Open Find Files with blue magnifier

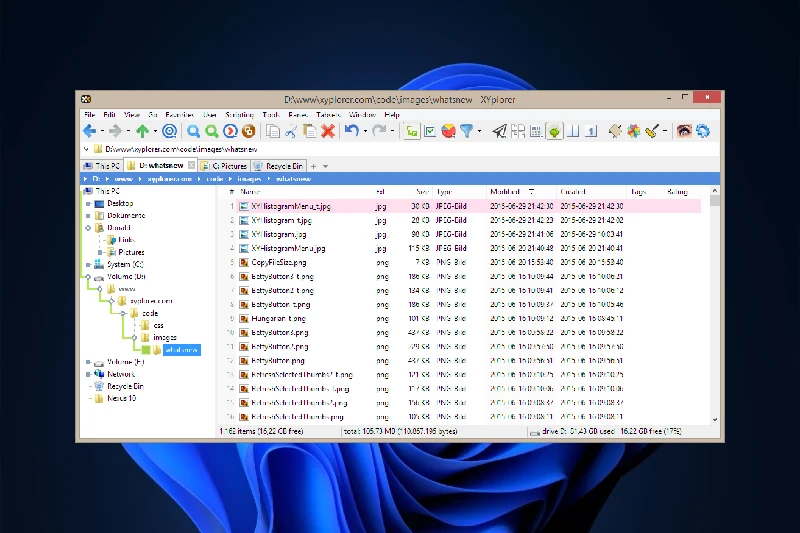[x=193, y=132]
